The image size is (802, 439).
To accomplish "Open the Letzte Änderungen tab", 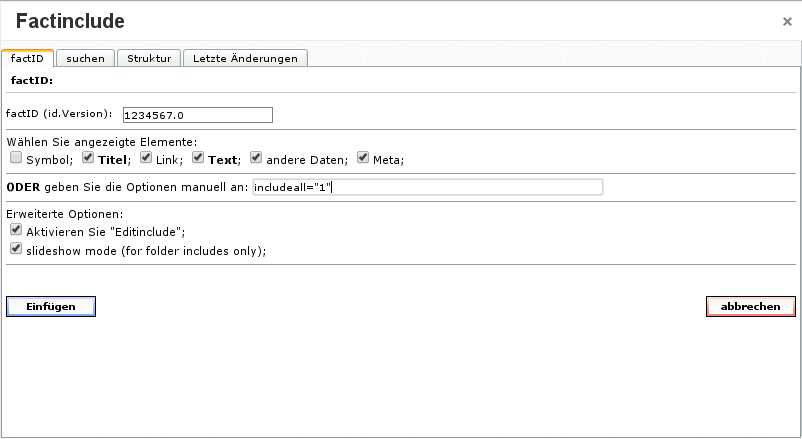I will tap(245, 58).
